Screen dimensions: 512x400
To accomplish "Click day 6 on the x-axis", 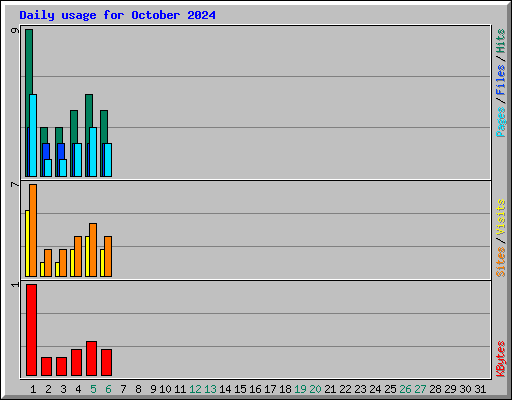I will [x=108, y=389].
